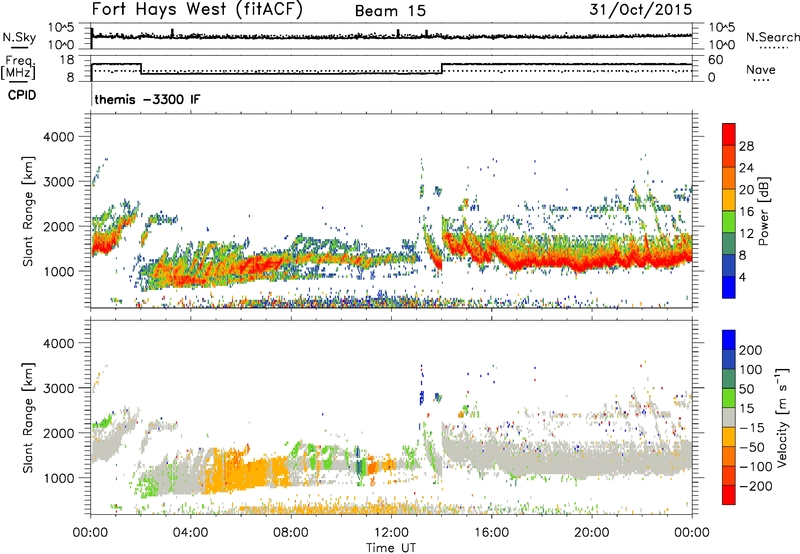Click the '28' value on power colorbar
Image resolution: width=800 pixels, height=554 pixels.
click(x=746, y=146)
